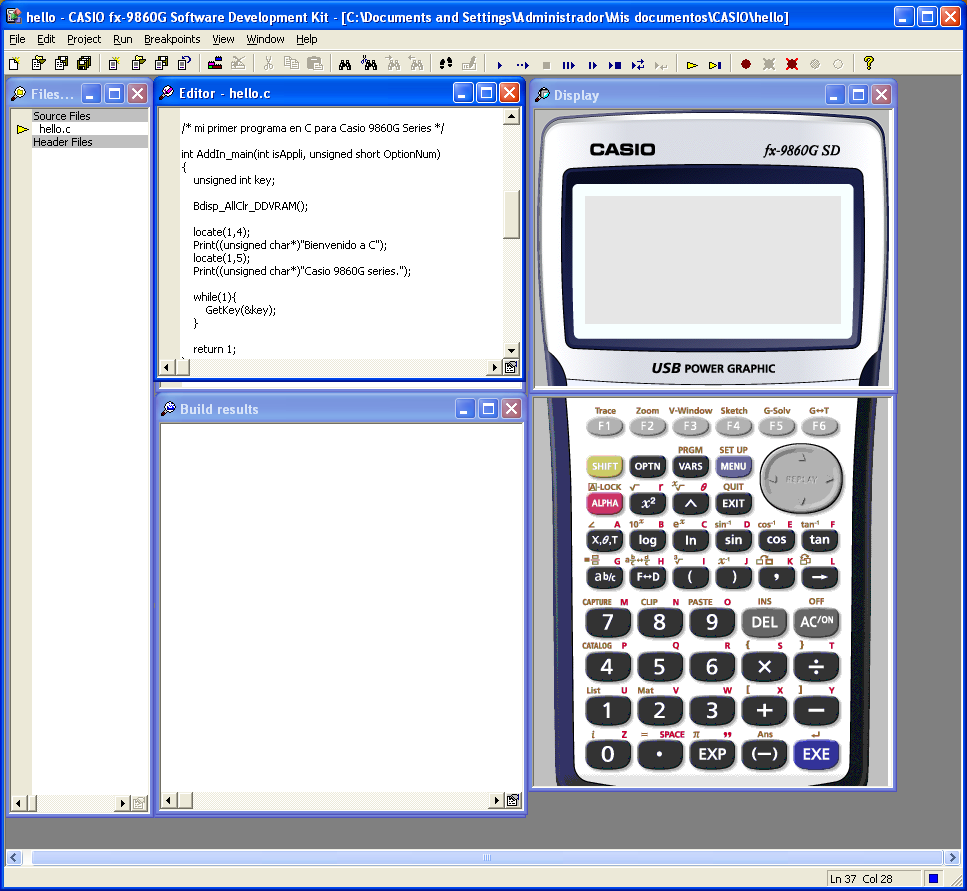Image resolution: width=967 pixels, height=891 pixels.
Task: Click the DEL calculator key
Action: click(764, 622)
